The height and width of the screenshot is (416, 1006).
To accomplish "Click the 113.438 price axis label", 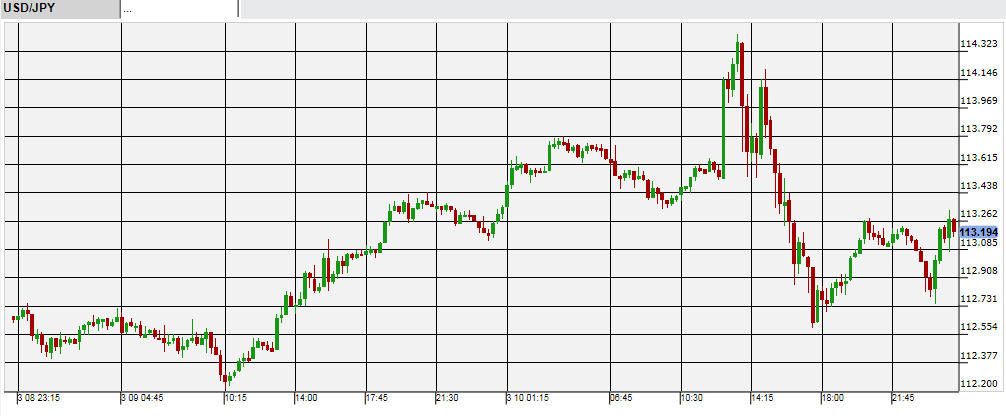I will click(x=978, y=186).
